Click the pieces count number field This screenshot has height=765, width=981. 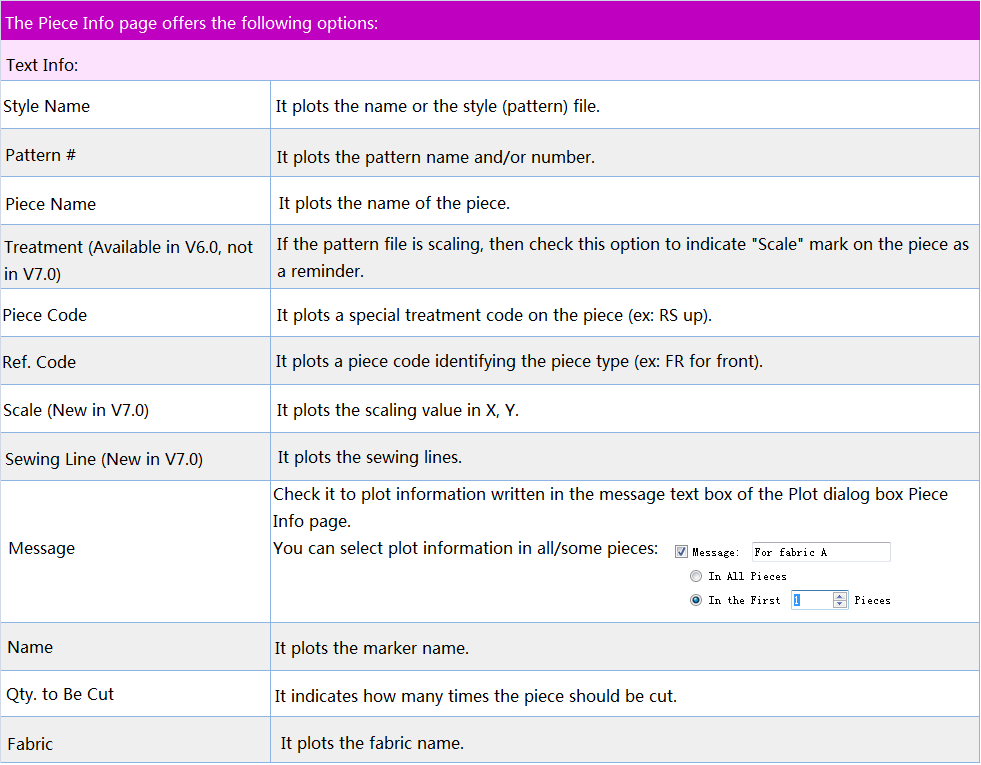[x=811, y=600]
